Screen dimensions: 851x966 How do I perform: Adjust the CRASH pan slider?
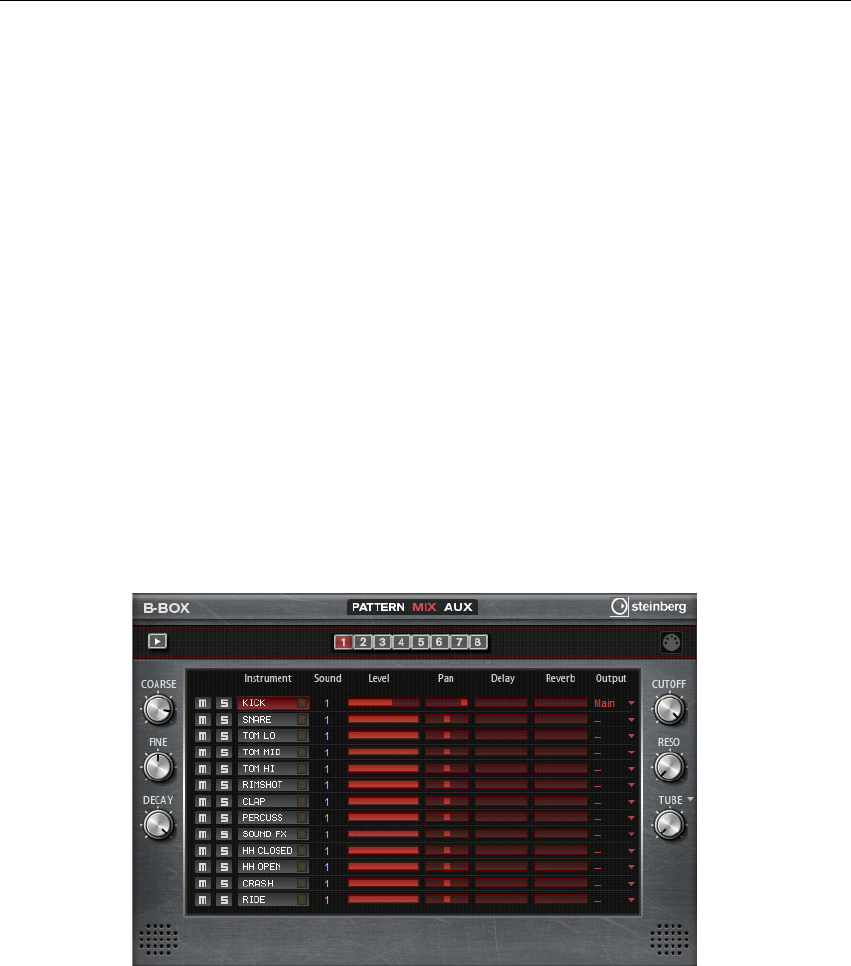click(x=447, y=883)
